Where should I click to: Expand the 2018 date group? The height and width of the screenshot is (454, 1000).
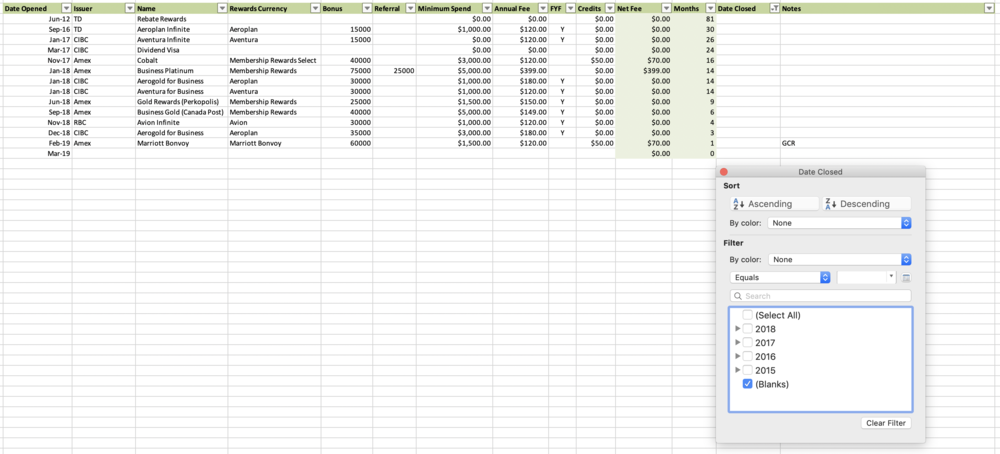[738, 329]
